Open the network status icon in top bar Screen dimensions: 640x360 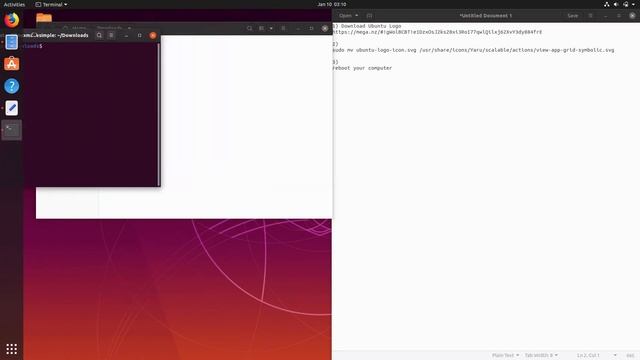tap(607, 4)
